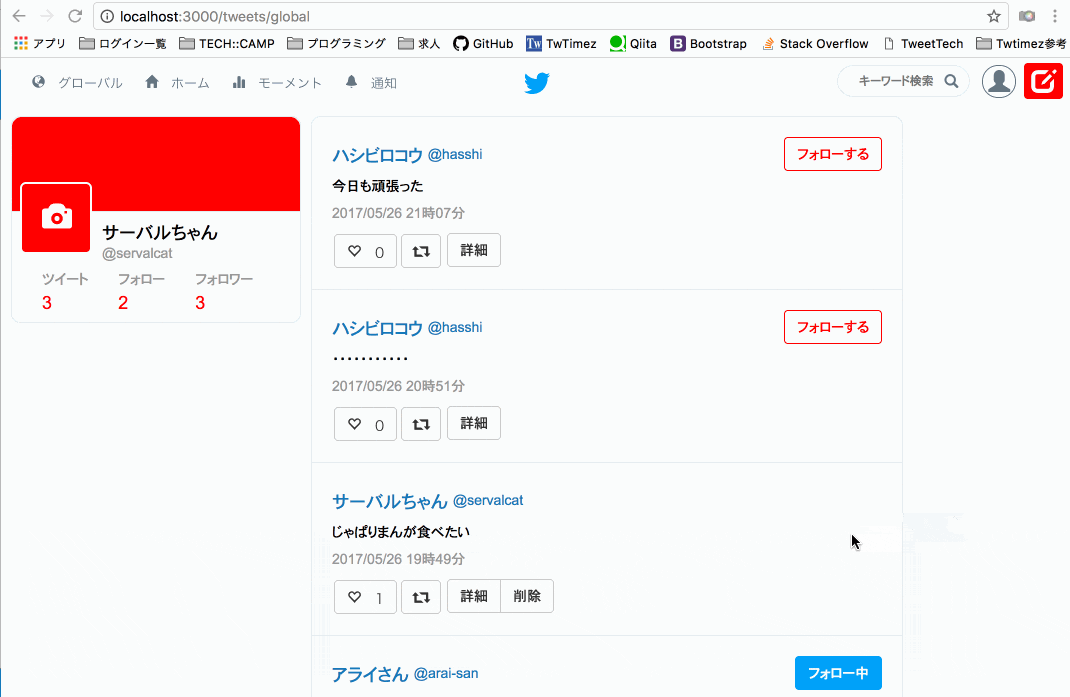Click the camera extension icon in Chrome toolbar
The width and height of the screenshot is (1070, 697).
point(1027,16)
